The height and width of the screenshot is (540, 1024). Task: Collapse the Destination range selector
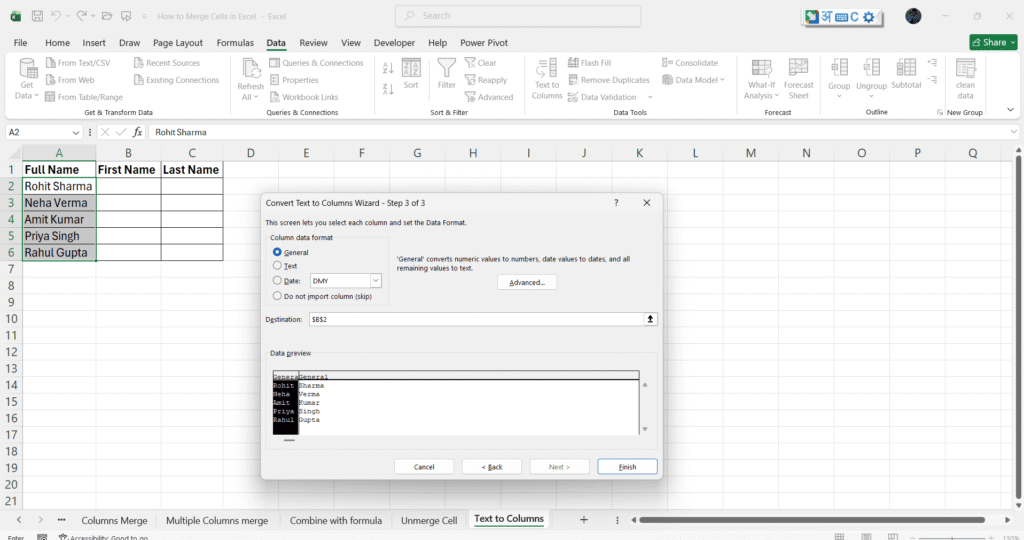(650, 319)
